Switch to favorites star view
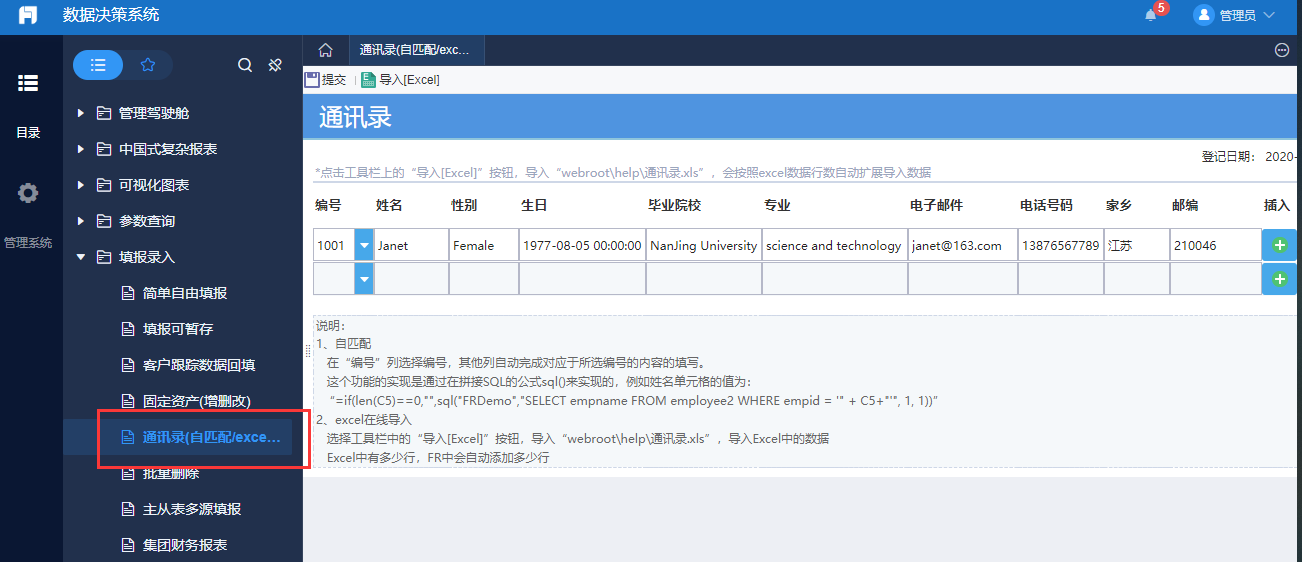 148,65
